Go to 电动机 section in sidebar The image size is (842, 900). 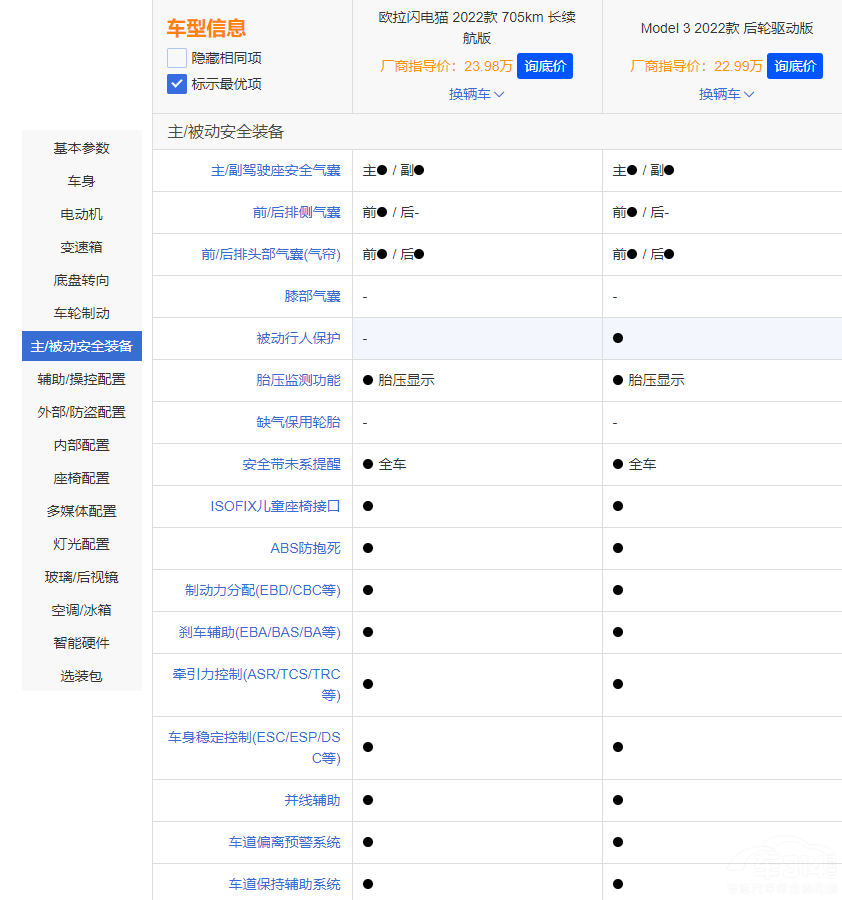coord(82,214)
